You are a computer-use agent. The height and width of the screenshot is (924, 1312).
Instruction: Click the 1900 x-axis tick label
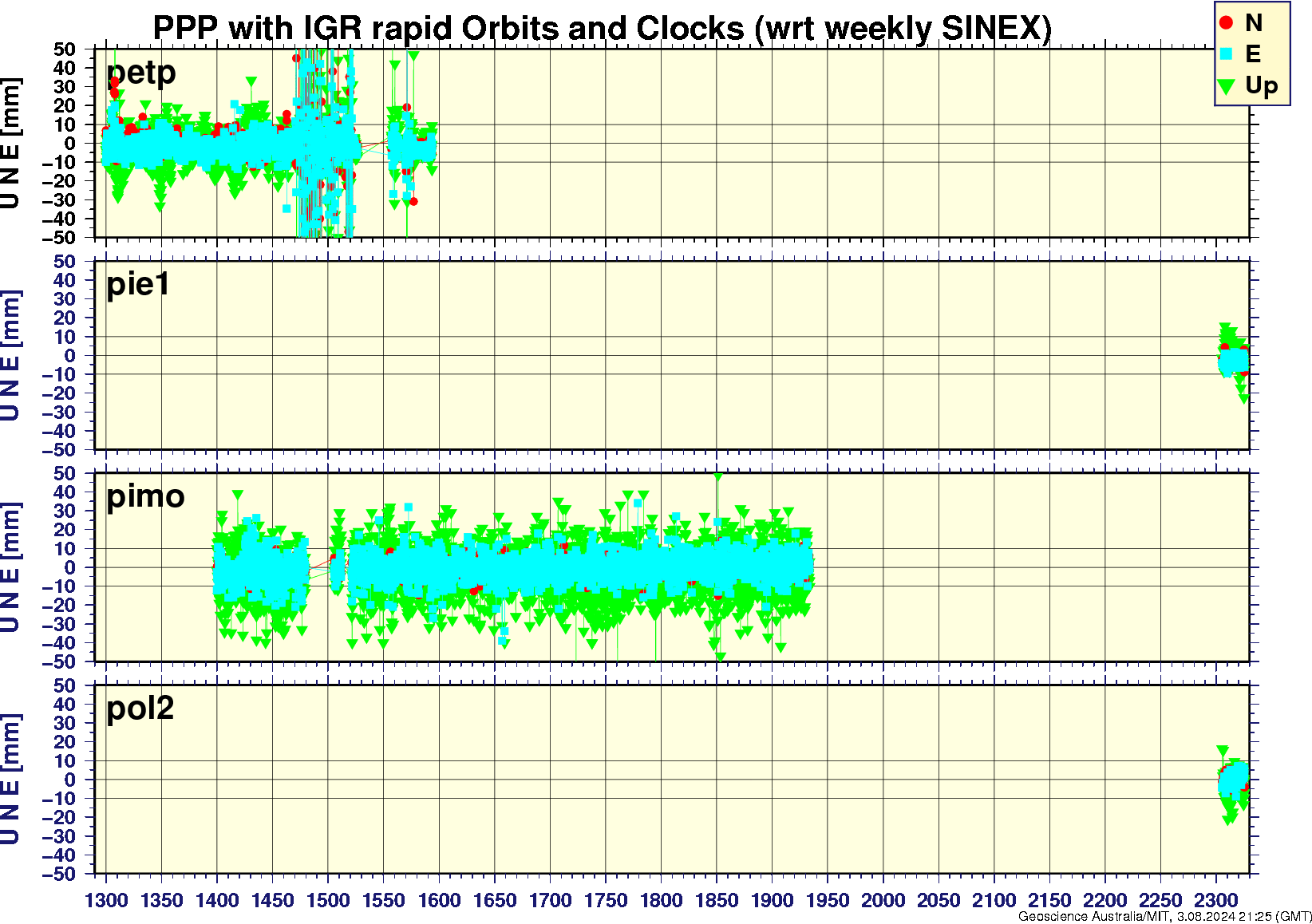pyautogui.click(x=772, y=900)
